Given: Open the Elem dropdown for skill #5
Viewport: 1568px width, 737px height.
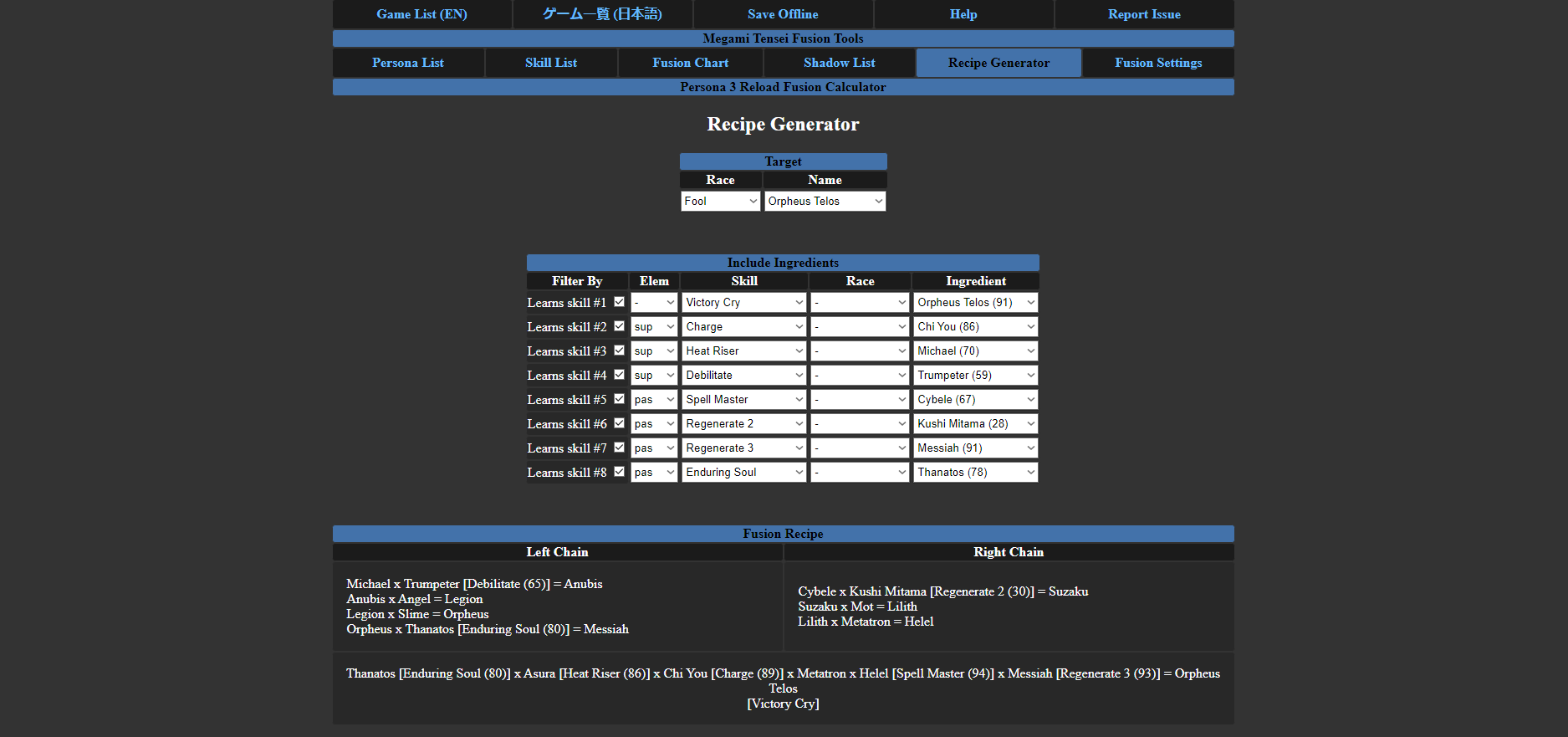Looking at the screenshot, I should click(x=654, y=400).
